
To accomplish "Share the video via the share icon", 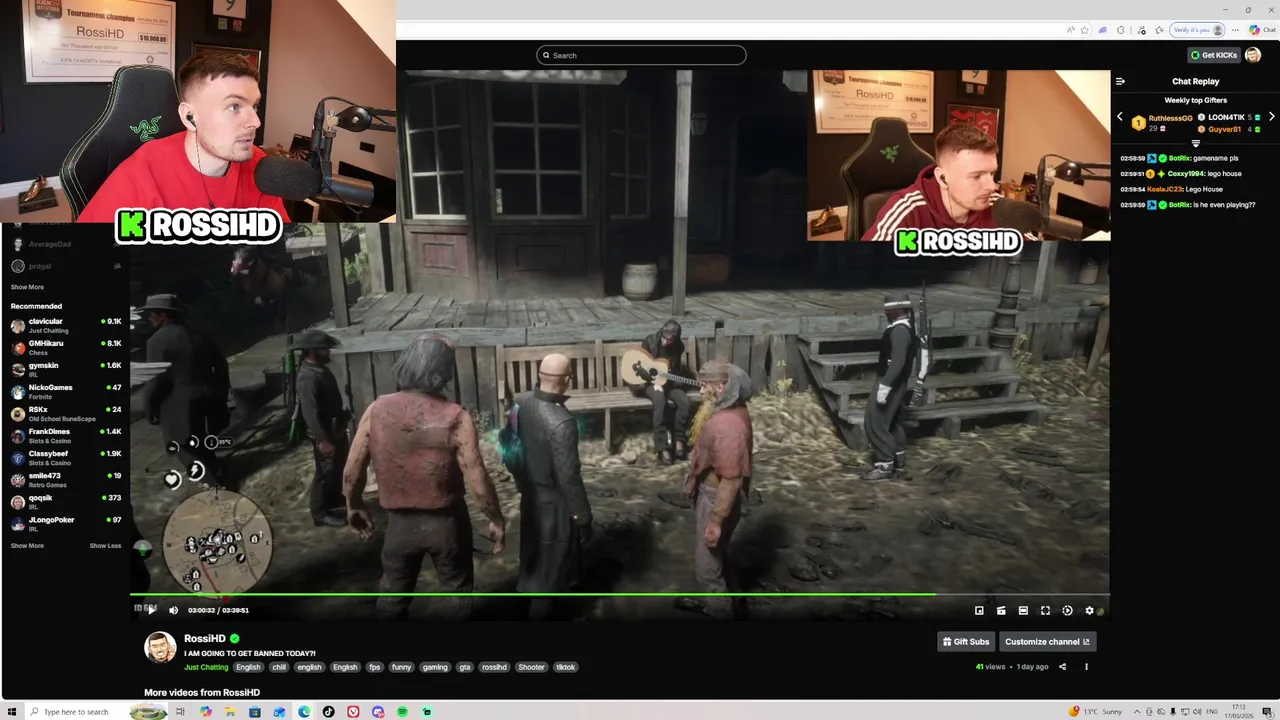I will 1063,667.
